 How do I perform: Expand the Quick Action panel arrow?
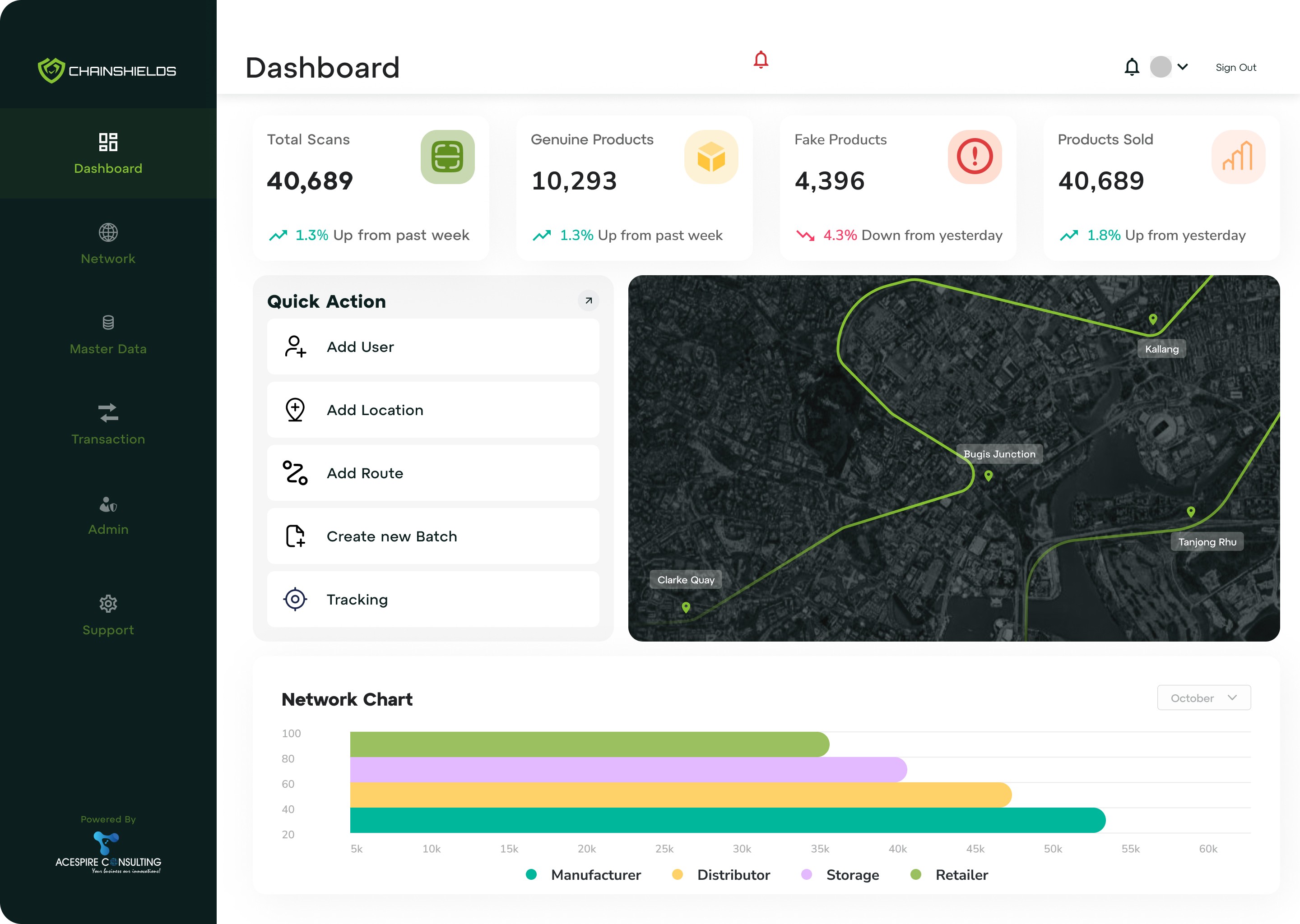point(589,300)
